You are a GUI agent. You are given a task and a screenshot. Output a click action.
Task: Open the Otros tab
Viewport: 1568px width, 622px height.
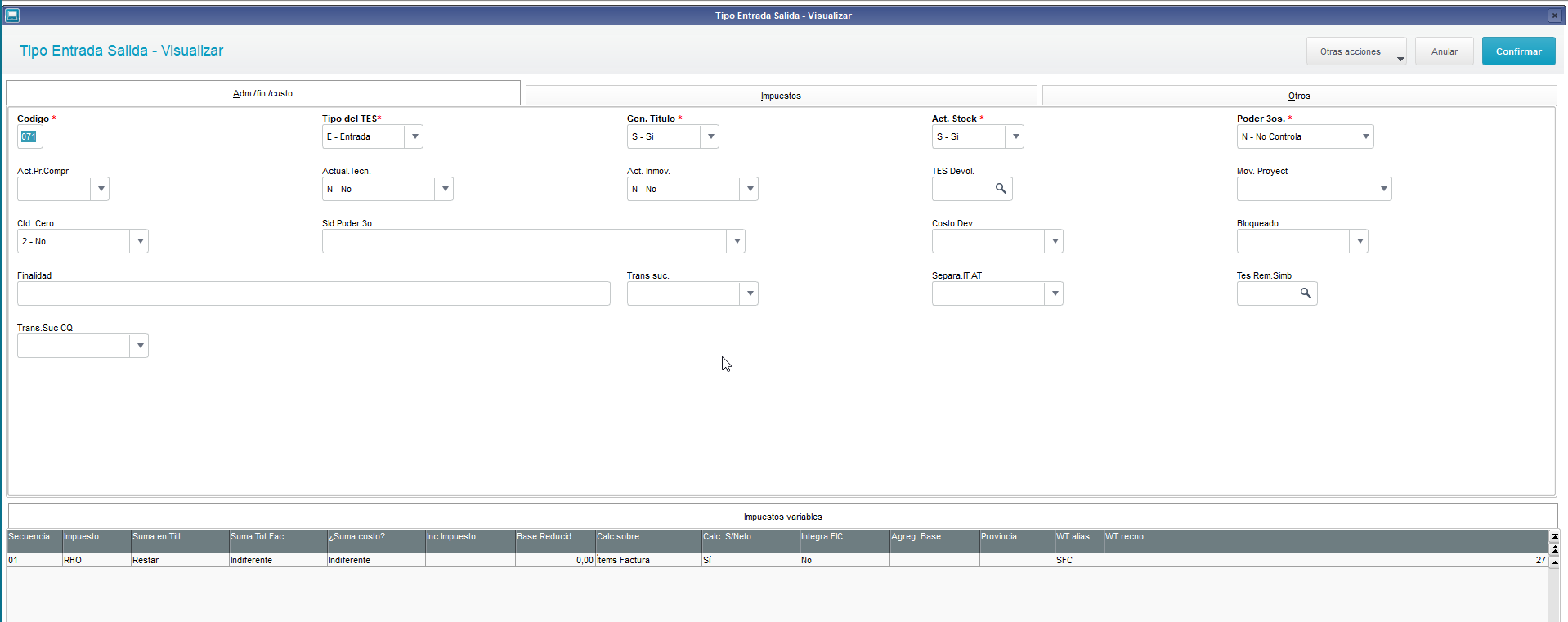[x=1299, y=96]
